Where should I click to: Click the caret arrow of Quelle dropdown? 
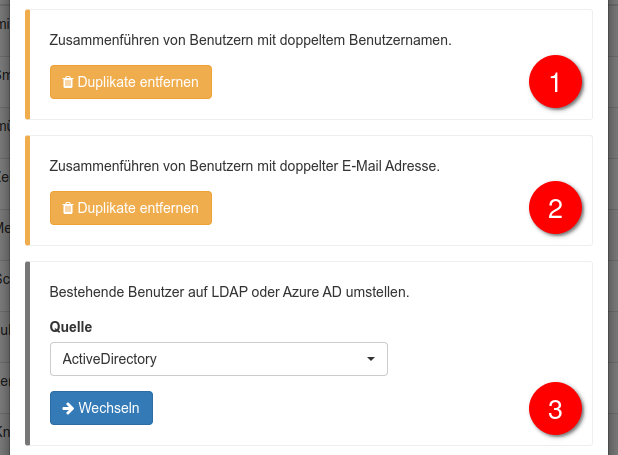[371, 358]
